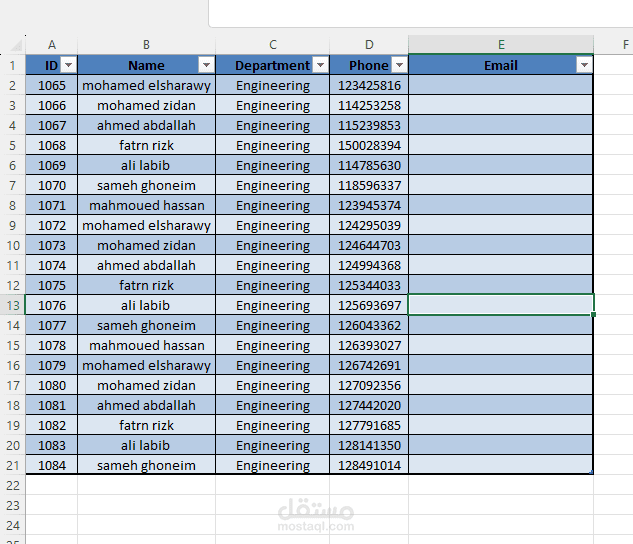Click the Name header cell
This screenshot has height=544, width=633.
coord(147,65)
